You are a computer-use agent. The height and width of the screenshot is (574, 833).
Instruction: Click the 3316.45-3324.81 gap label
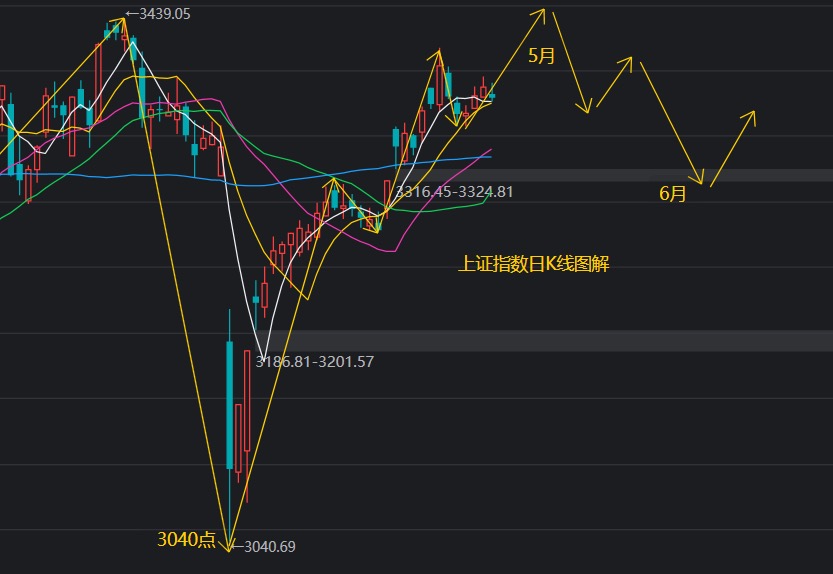click(454, 192)
